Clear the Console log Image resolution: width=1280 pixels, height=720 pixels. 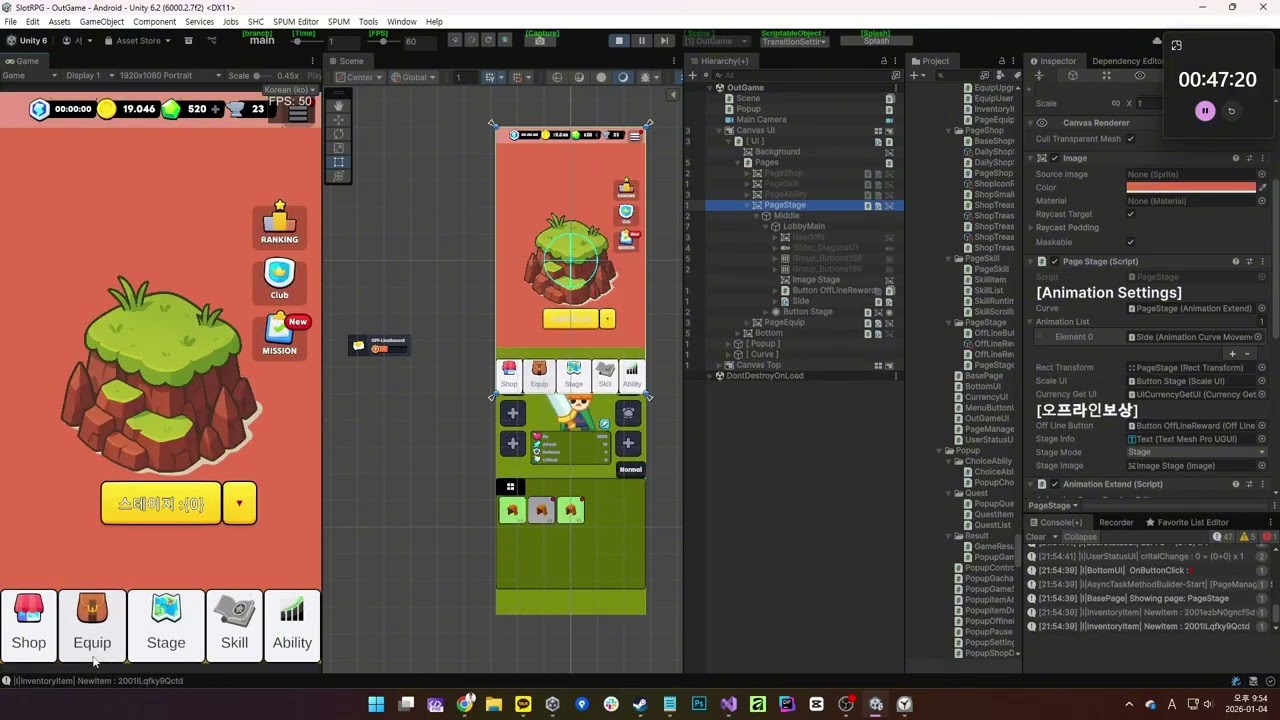click(1036, 537)
